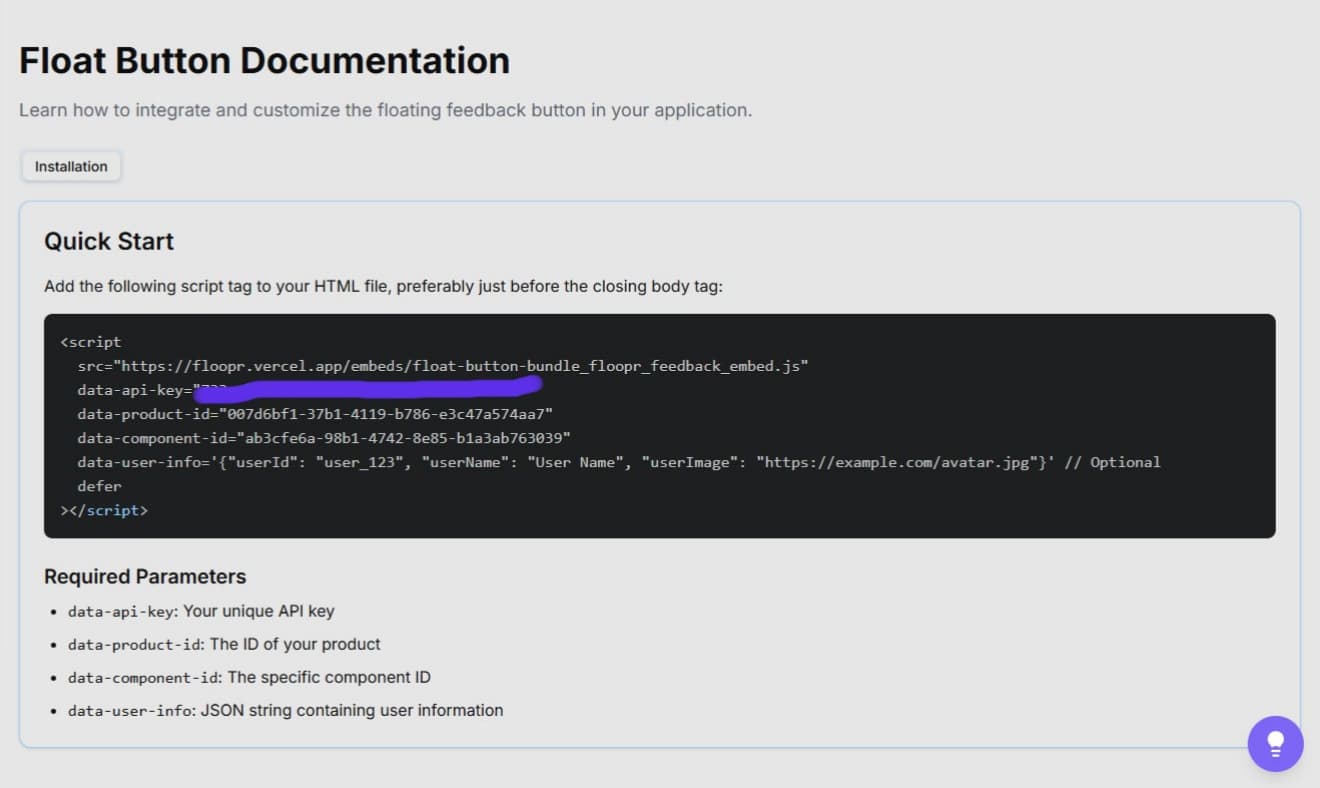The width and height of the screenshot is (1320, 788).
Task: Click the data-user-info parameter description
Action: click(283, 710)
